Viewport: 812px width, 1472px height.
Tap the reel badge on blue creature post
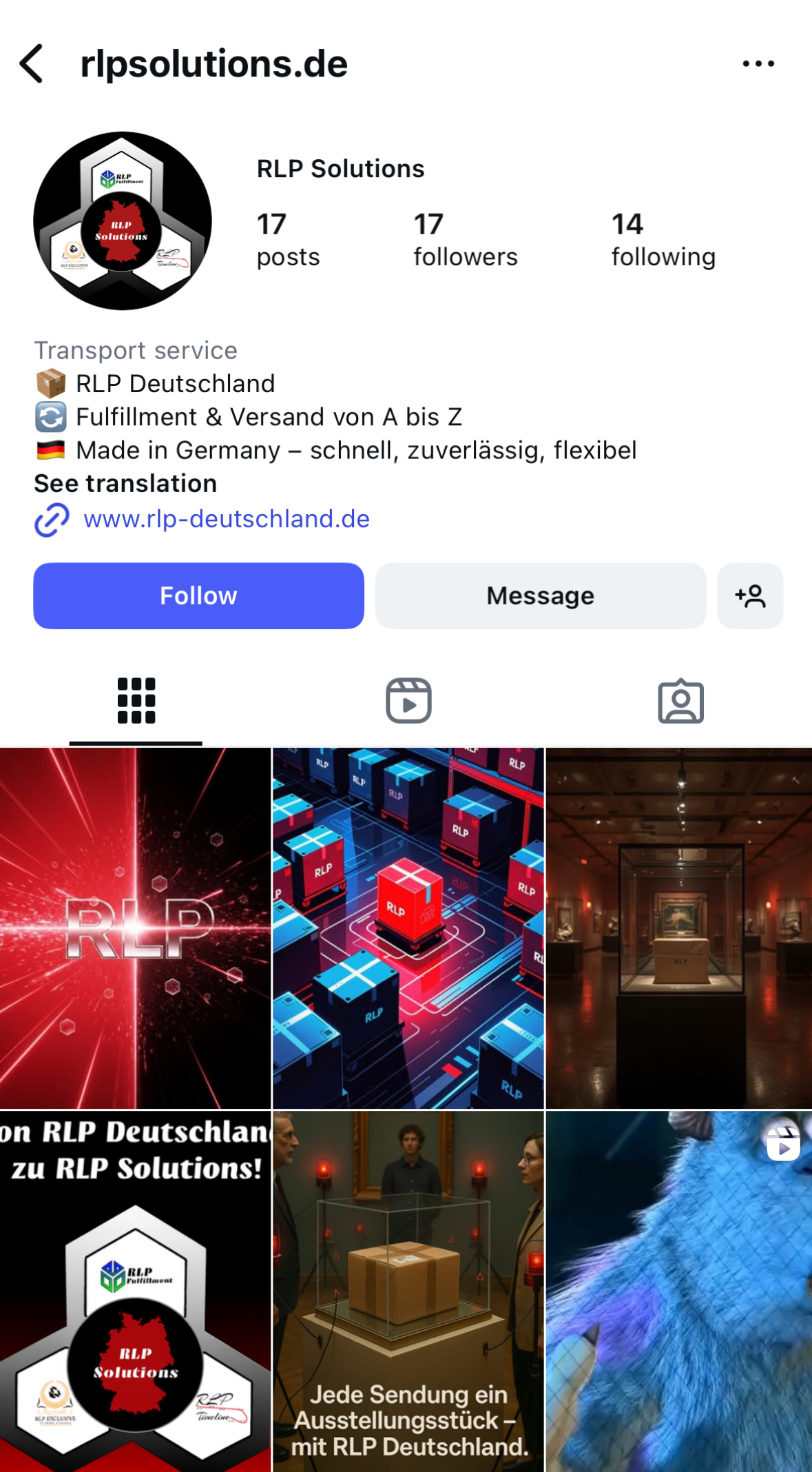point(784,1143)
